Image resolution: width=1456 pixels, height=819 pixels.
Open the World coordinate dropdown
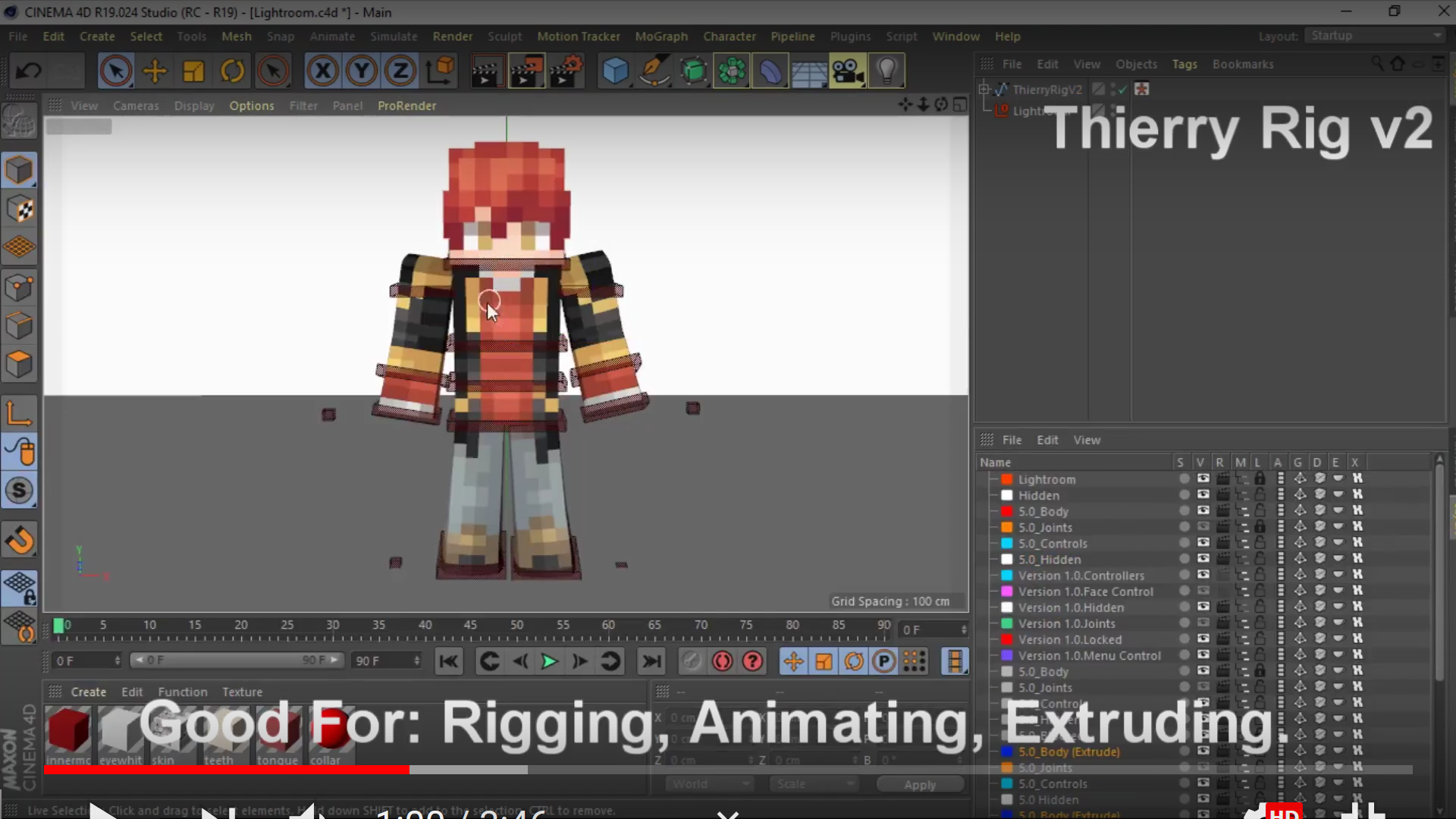coord(710,784)
